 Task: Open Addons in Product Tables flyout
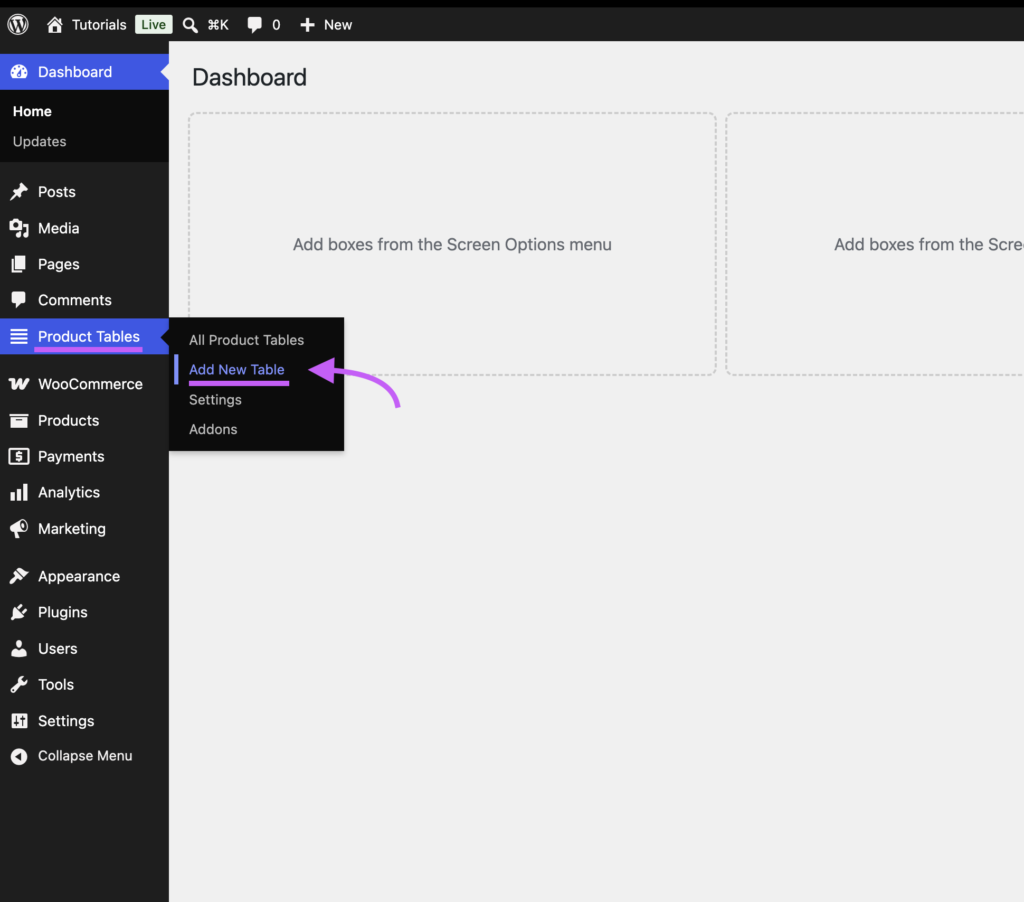[213, 429]
